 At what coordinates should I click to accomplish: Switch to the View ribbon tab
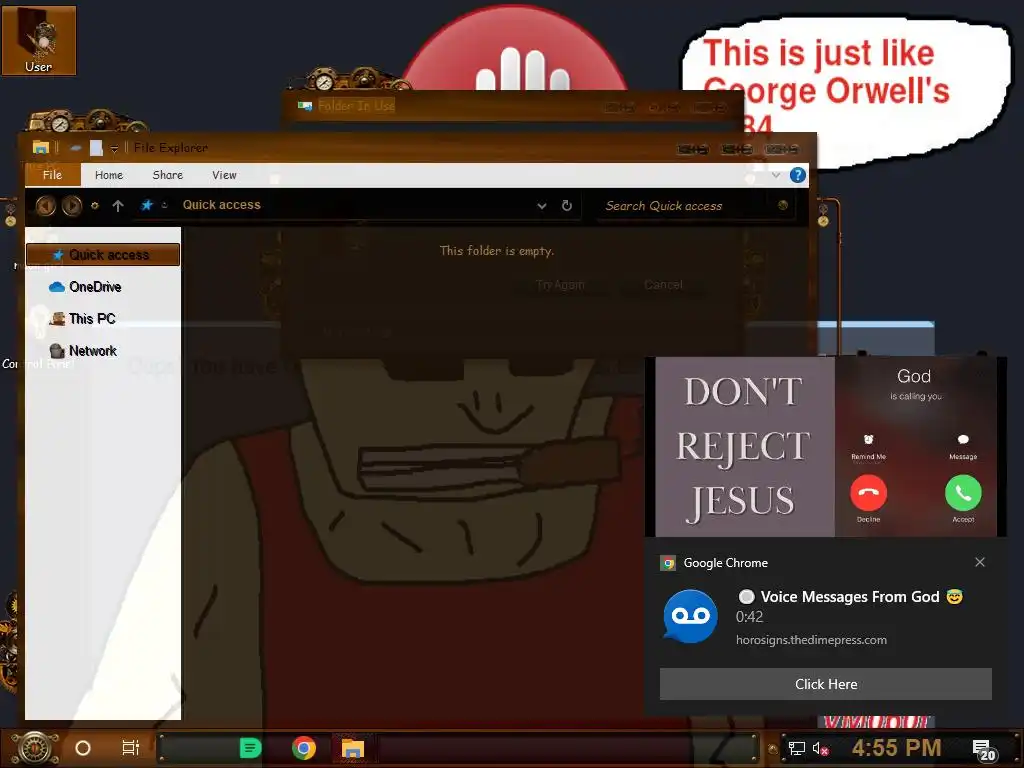pos(224,175)
